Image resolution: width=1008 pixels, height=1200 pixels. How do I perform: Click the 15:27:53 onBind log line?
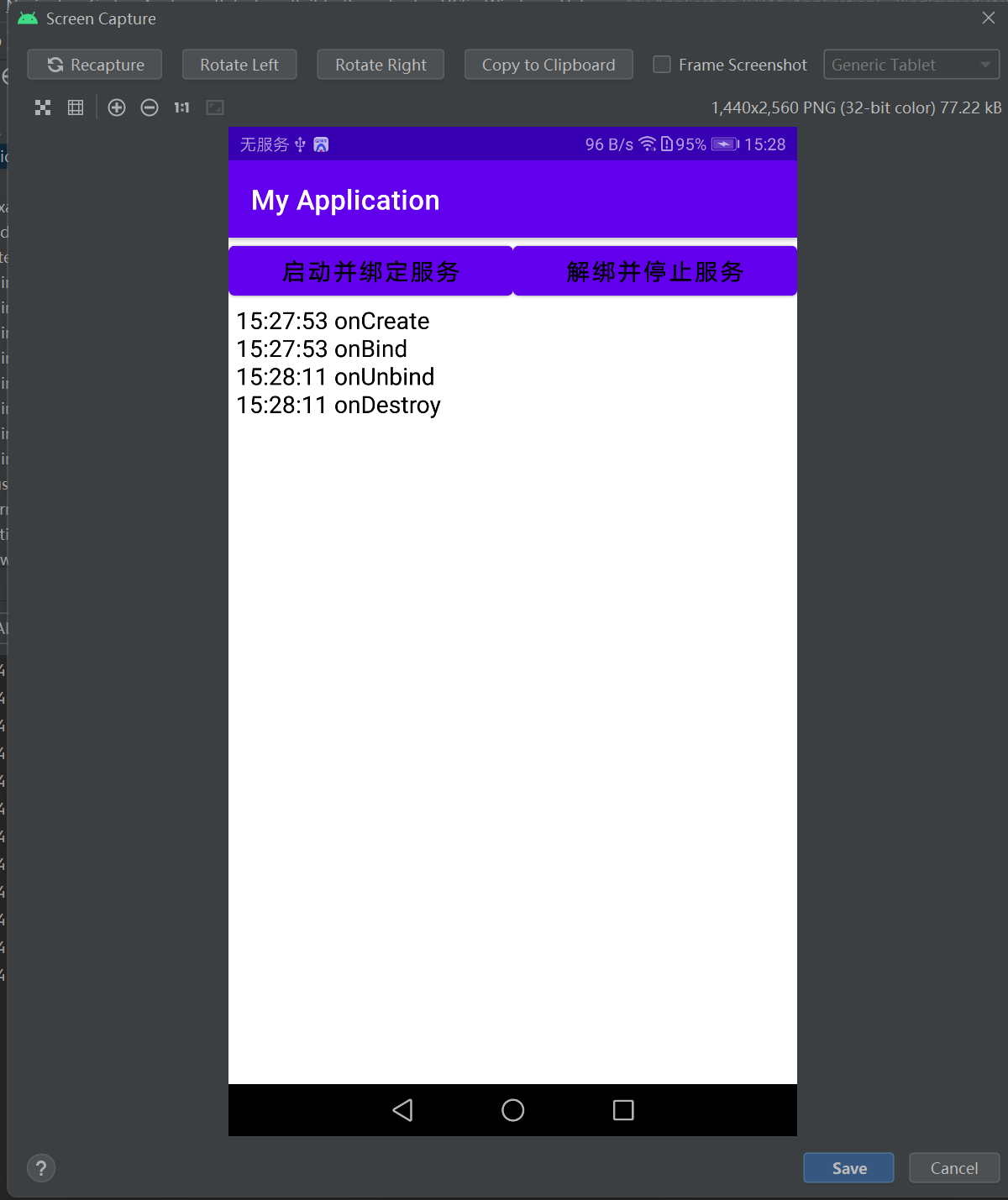(x=322, y=349)
